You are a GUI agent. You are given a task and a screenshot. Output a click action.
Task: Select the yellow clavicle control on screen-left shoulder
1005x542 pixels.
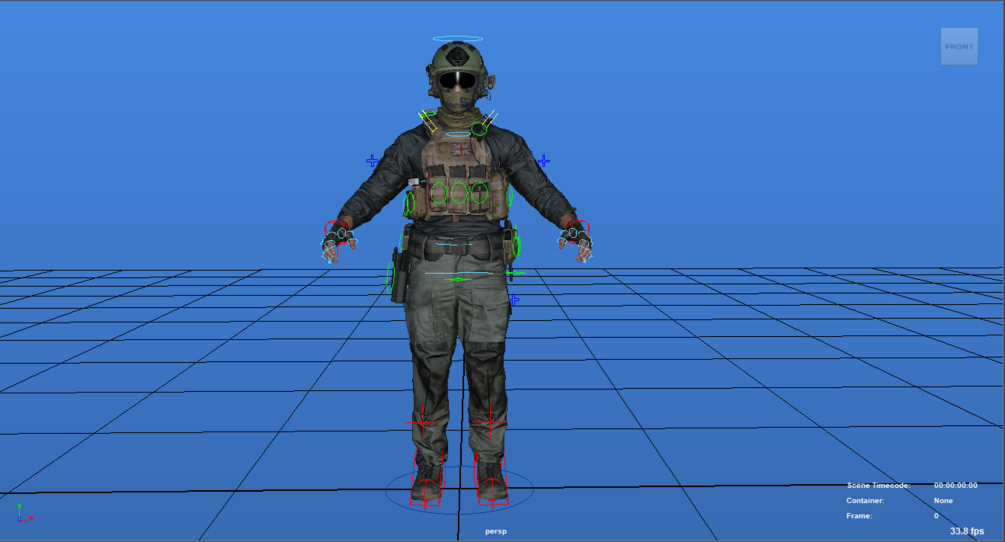[428, 121]
